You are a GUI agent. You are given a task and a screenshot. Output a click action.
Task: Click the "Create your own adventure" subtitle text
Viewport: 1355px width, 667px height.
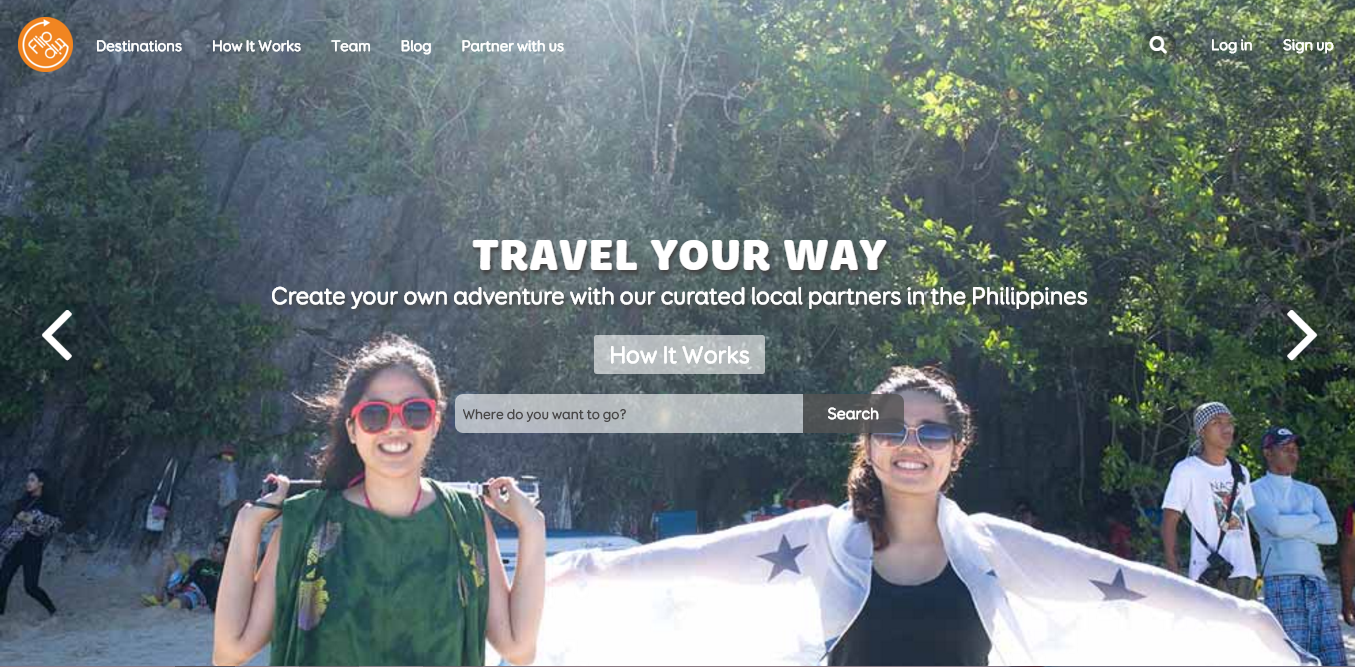coord(679,297)
